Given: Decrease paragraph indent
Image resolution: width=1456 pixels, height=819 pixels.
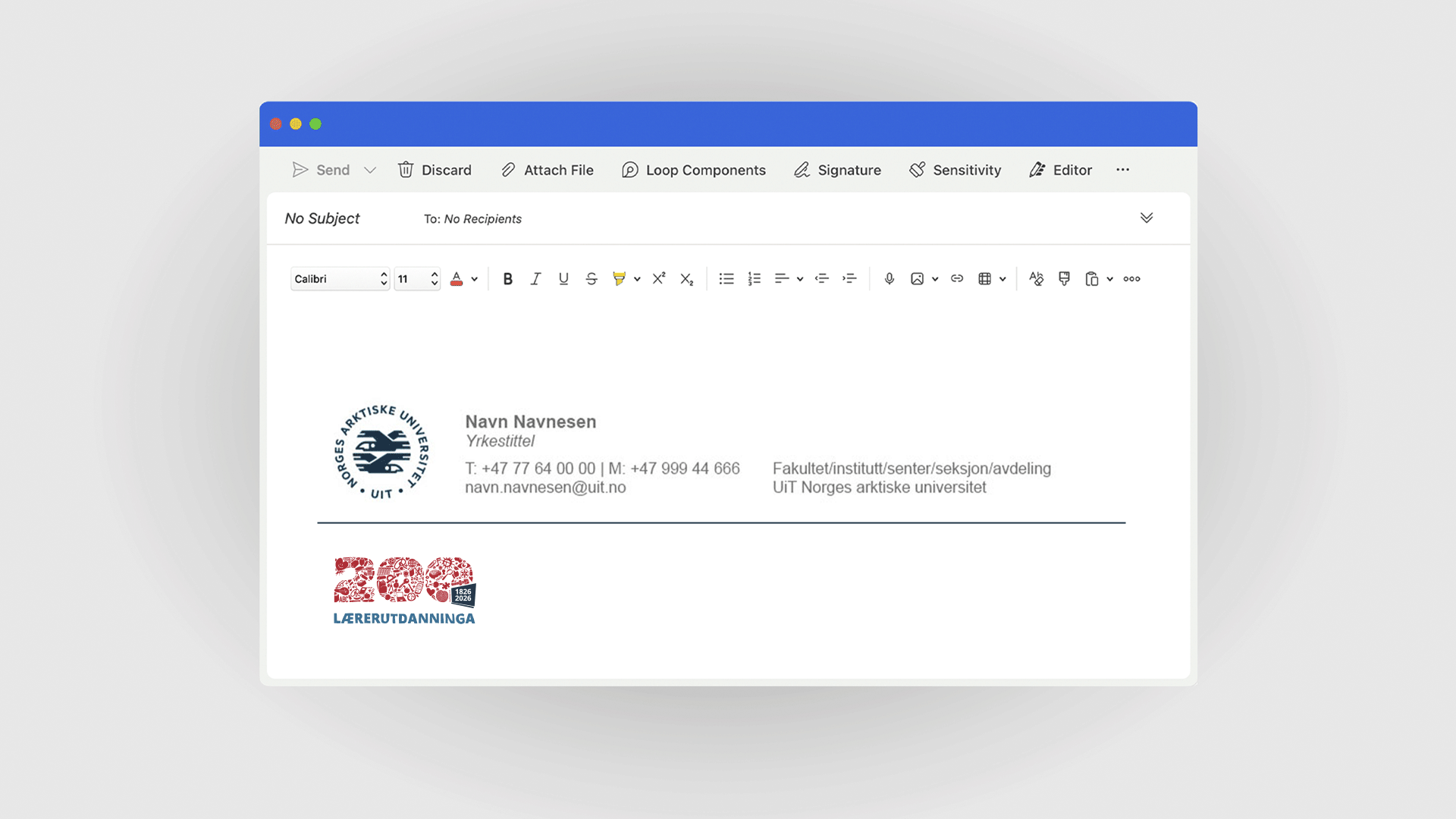Looking at the screenshot, I should pos(822,279).
